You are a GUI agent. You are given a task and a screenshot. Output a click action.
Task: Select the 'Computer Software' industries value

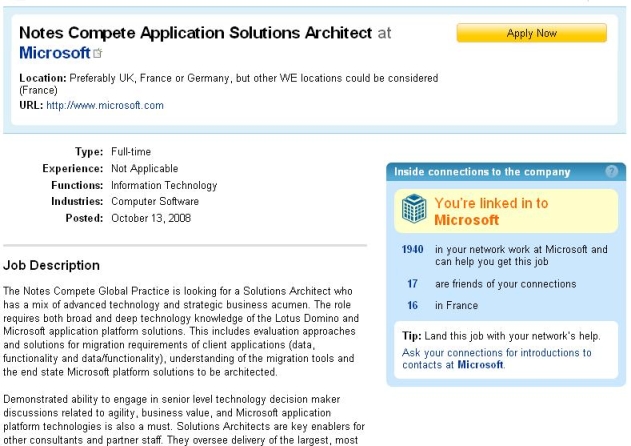click(x=155, y=201)
